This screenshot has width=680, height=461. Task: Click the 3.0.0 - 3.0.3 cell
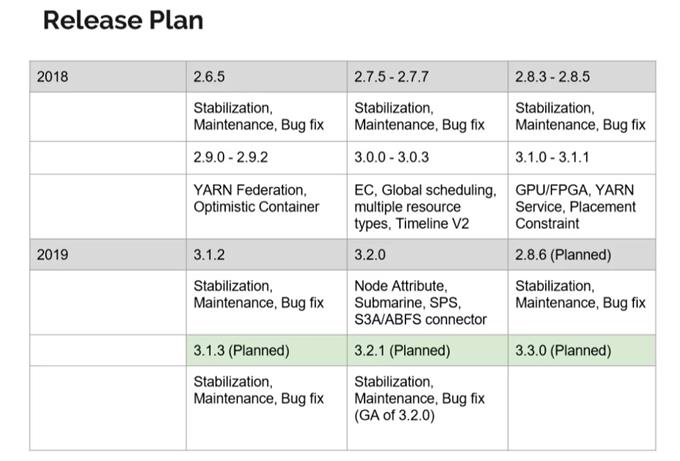click(392, 157)
